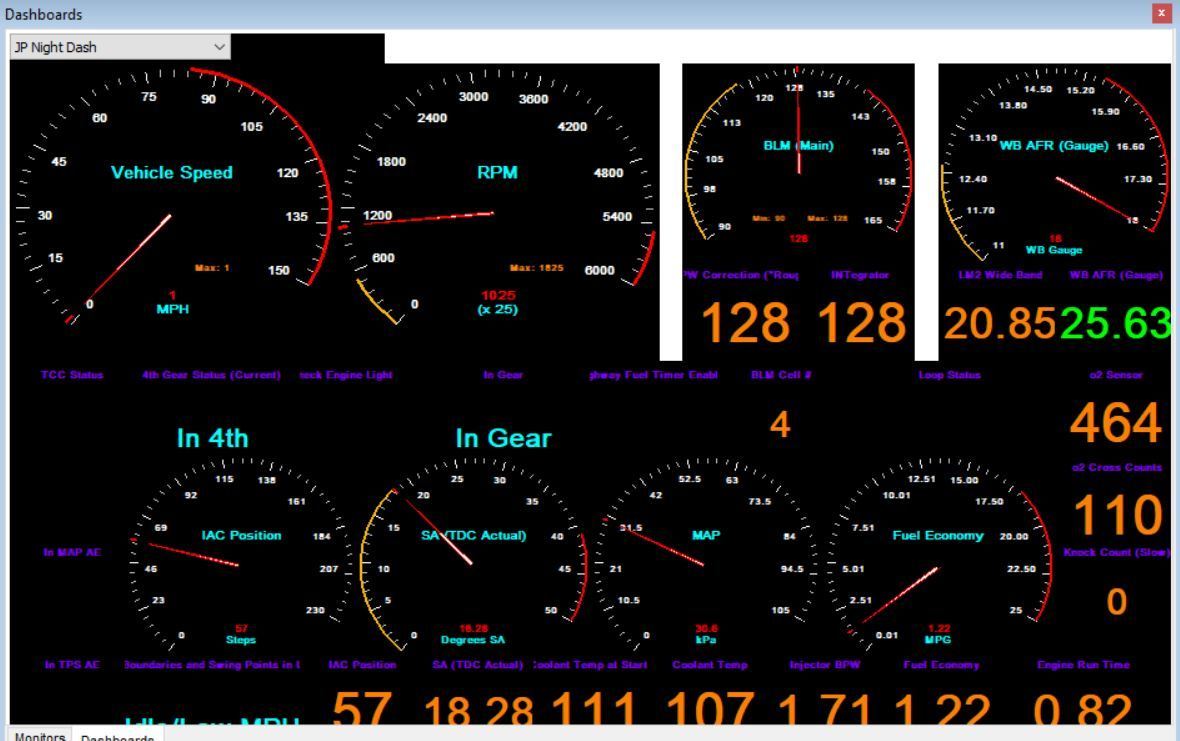The width and height of the screenshot is (1180, 741).
Task: Switch to the Monitors tab
Action: tap(40, 737)
